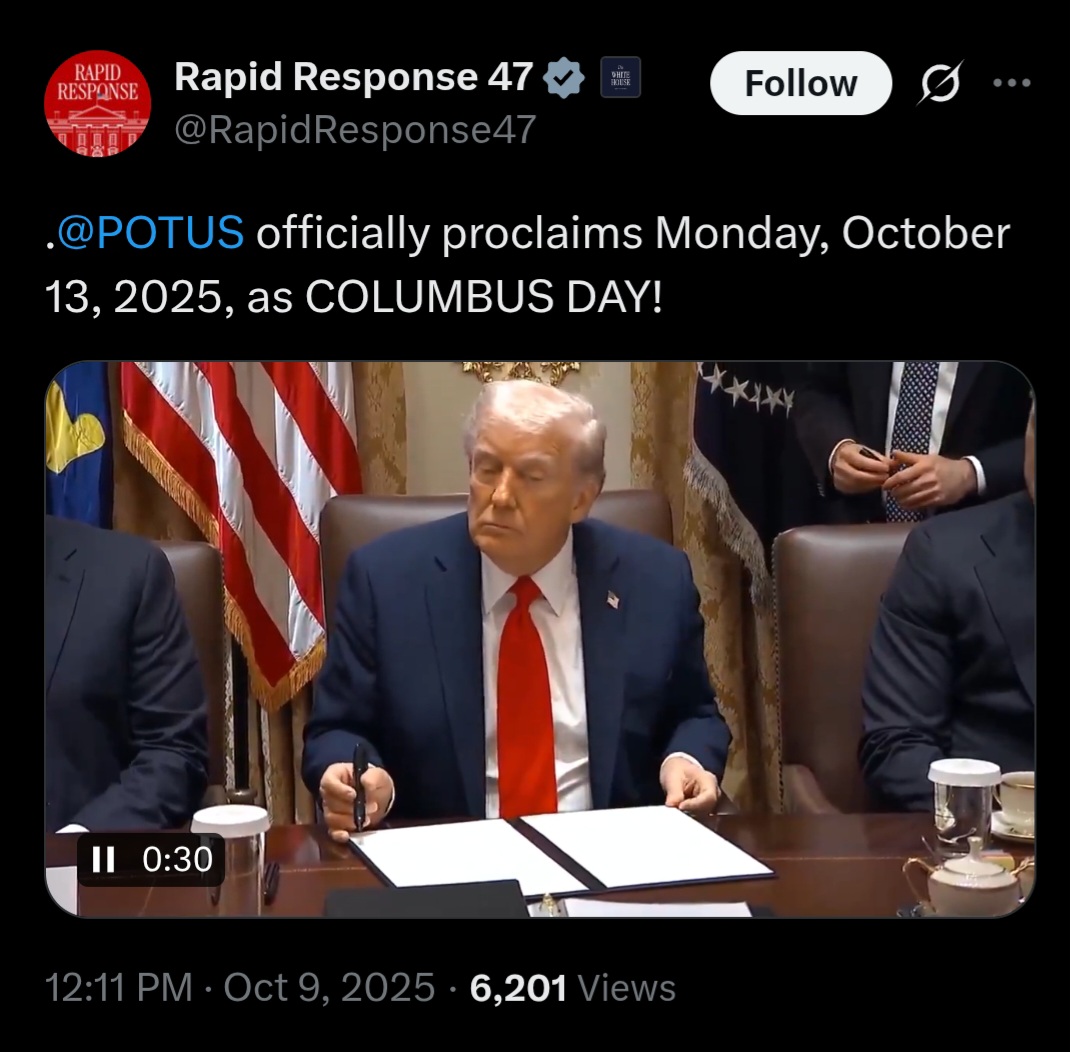Click the 12:11 PM post time

tap(119, 988)
